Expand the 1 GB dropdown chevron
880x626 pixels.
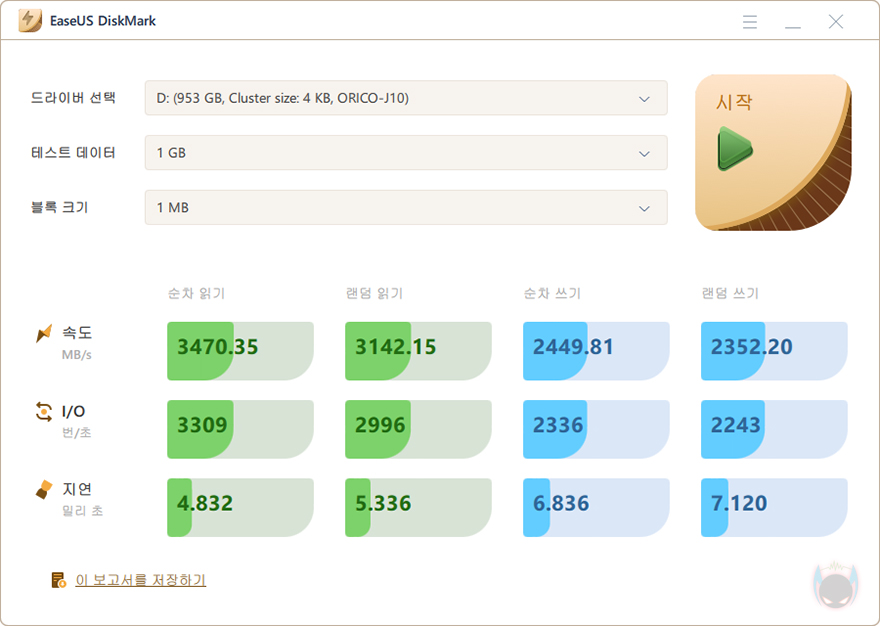[644, 153]
